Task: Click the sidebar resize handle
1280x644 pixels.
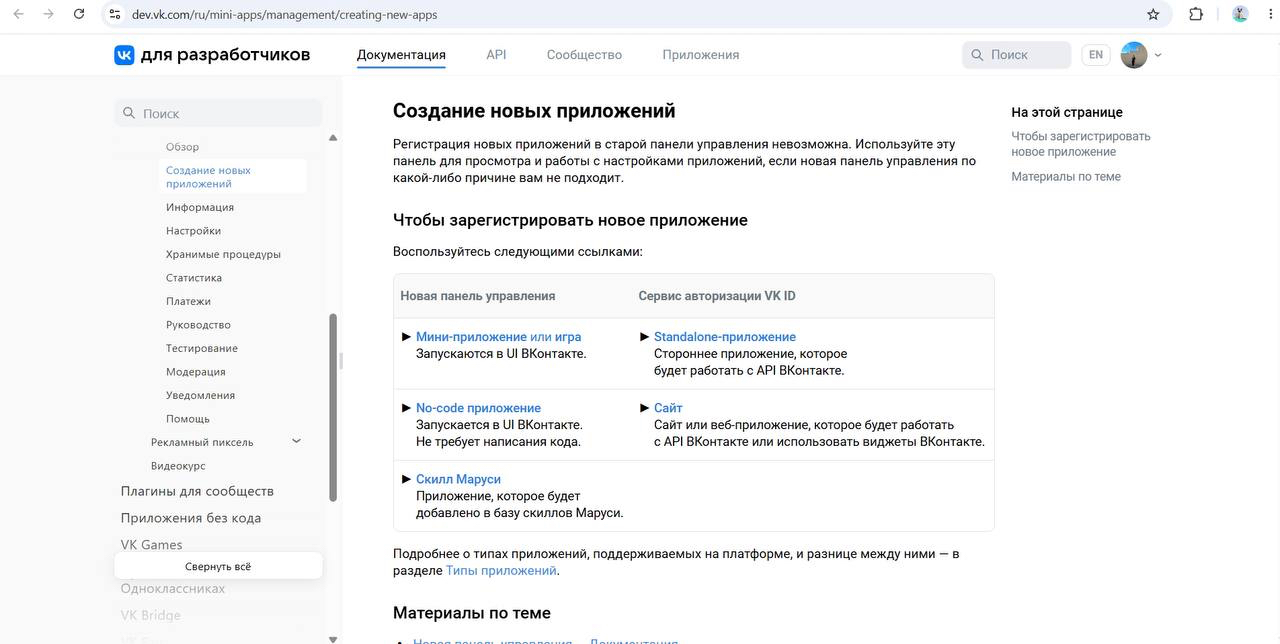Action: coord(341,361)
